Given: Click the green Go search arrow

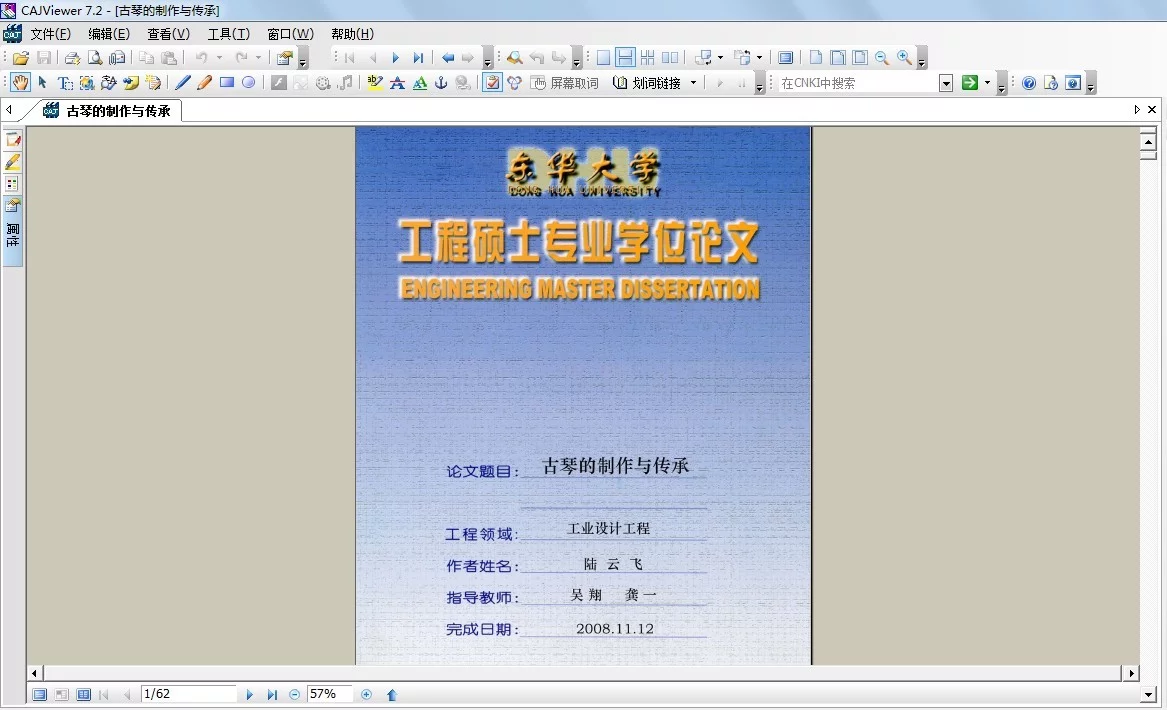Looking at the screenshot, I should 970,83.
